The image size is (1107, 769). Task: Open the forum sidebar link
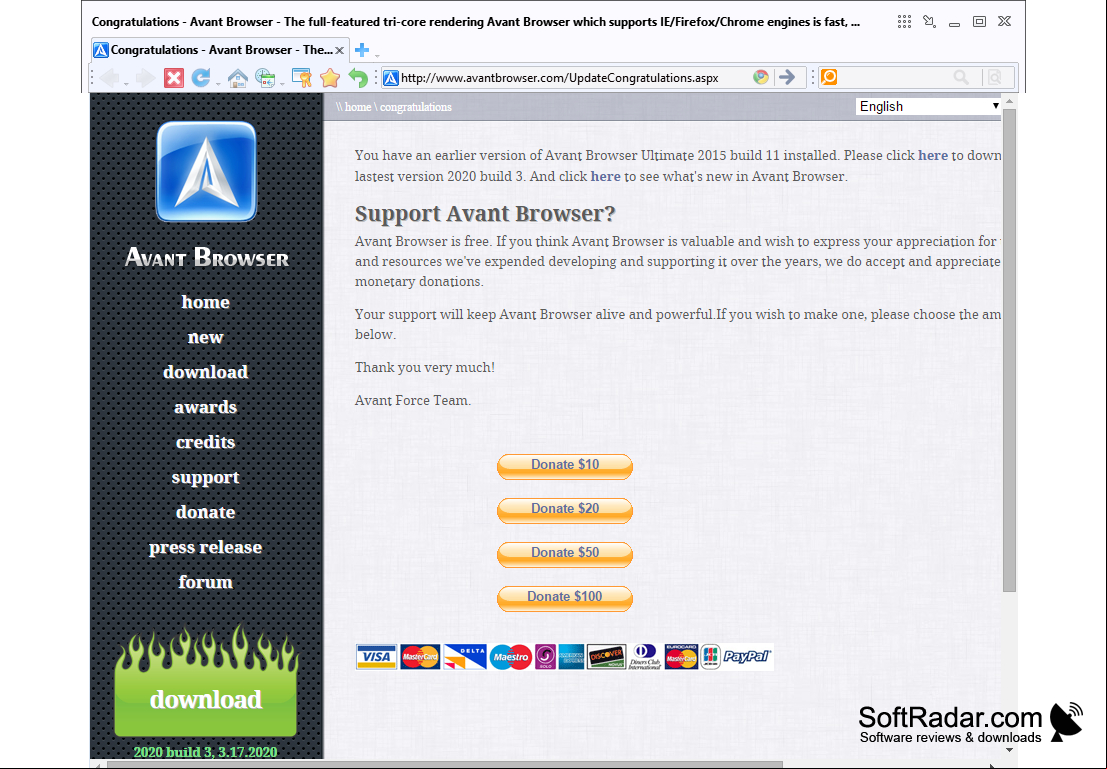click(x=205, y=582)
